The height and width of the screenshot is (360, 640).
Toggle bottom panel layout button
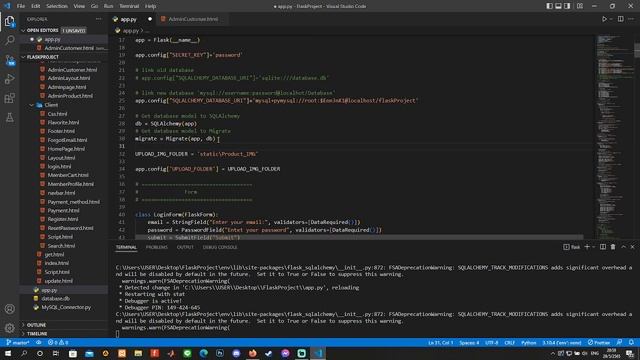(x=558, y=6)
